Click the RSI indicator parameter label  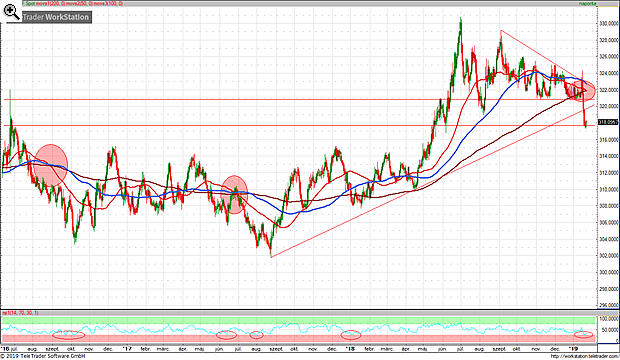(20, 313)
